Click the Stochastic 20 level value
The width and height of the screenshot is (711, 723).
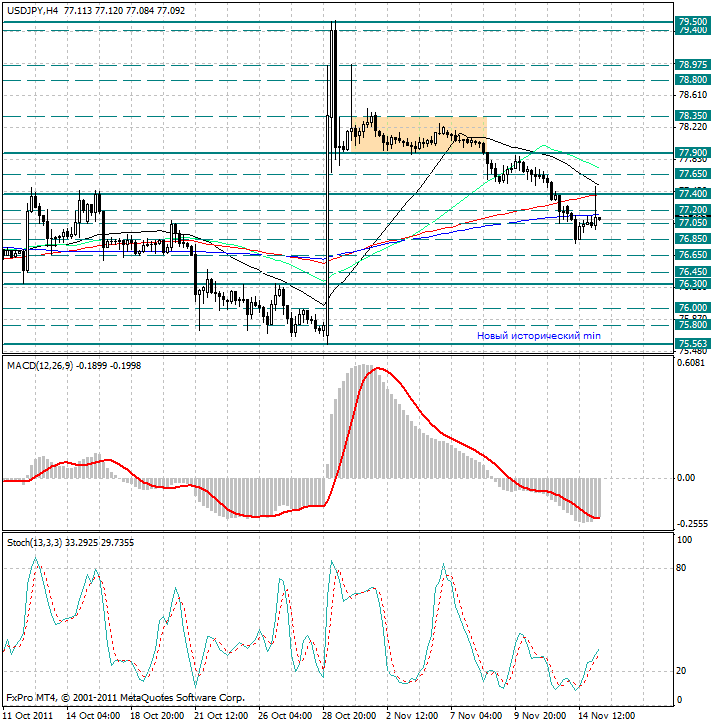(x=681, y=671)
